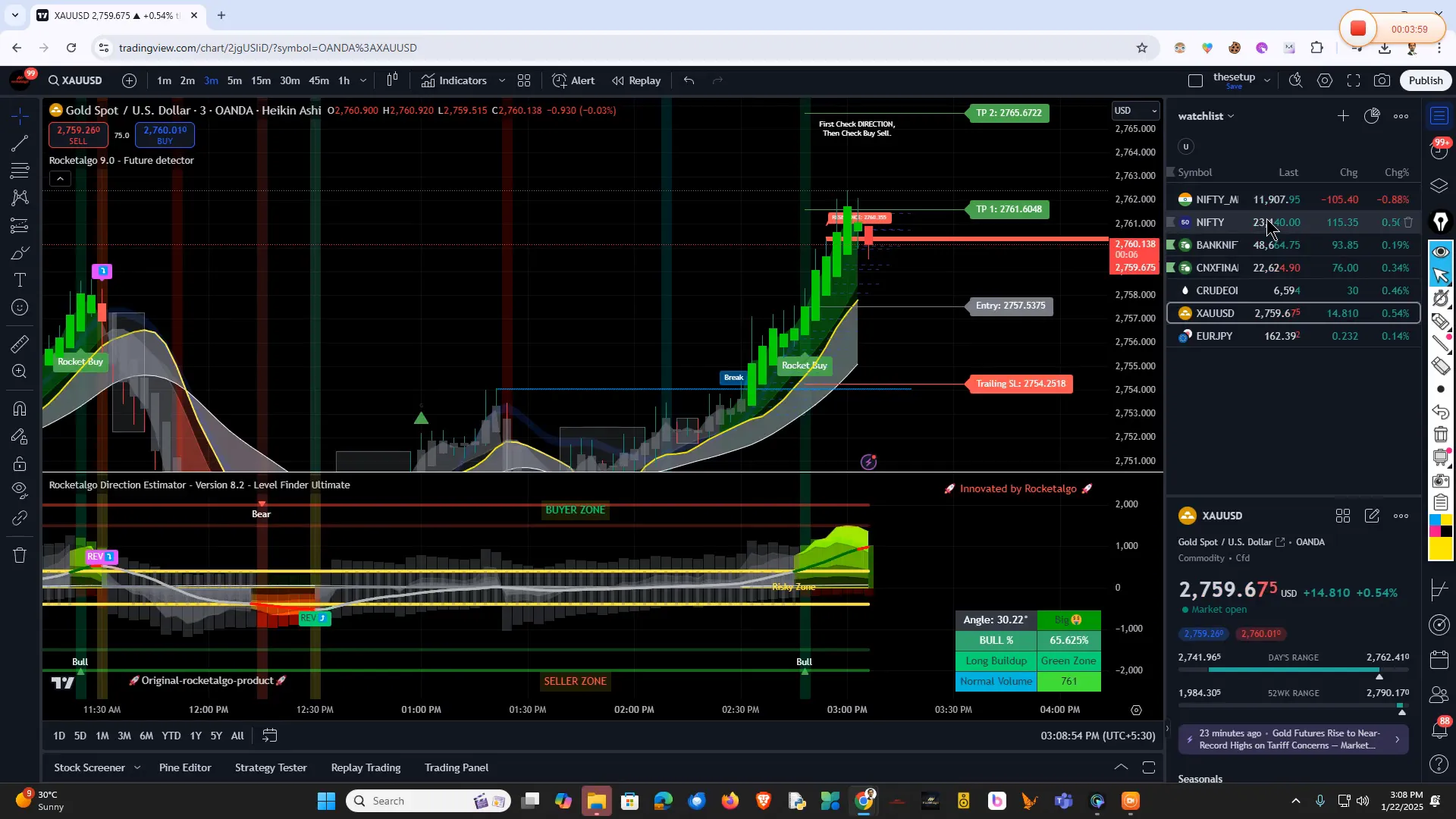Open the Pine Editor tab

pos(185,767)
